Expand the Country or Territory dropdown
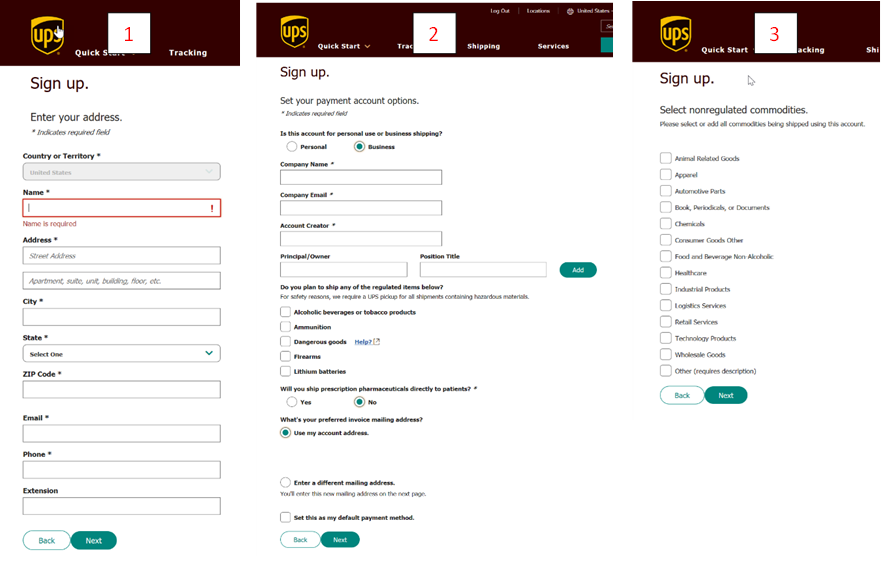The width and height of the screenshot is (882, 570). 121,172
